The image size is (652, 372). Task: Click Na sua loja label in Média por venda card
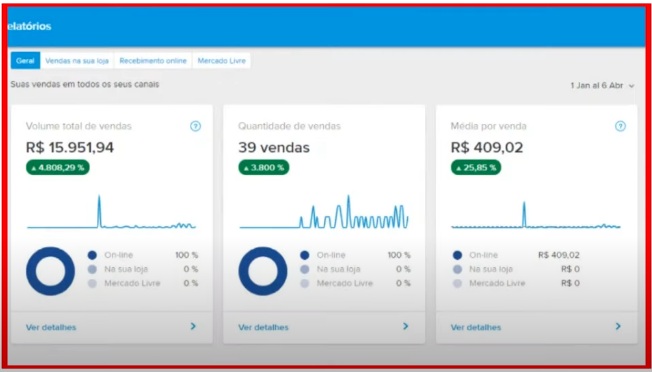[x=491, y=269]
